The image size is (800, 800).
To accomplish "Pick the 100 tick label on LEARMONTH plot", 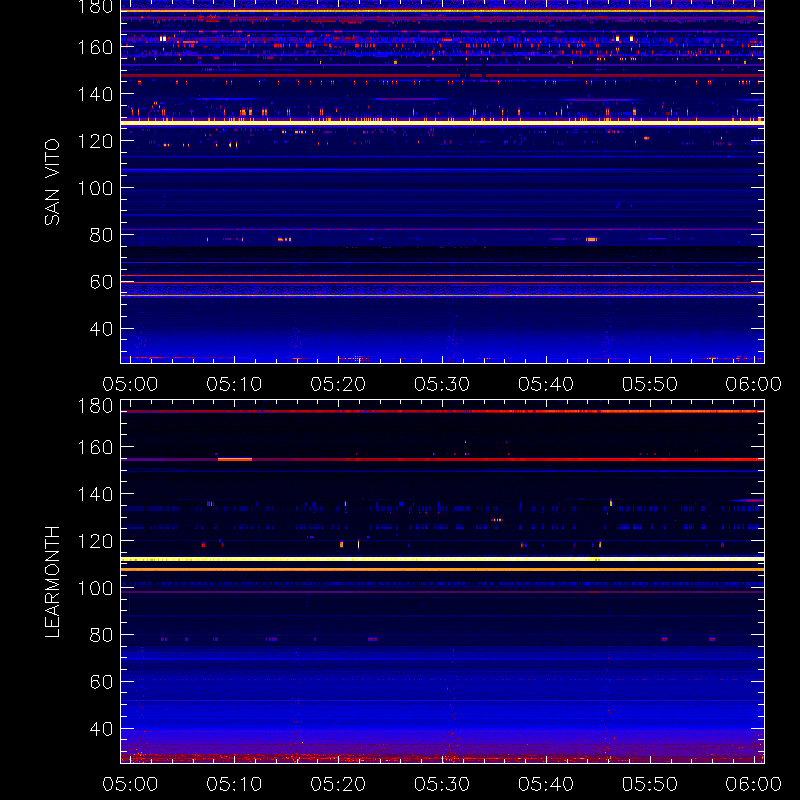I will click(x=95, y=588).
